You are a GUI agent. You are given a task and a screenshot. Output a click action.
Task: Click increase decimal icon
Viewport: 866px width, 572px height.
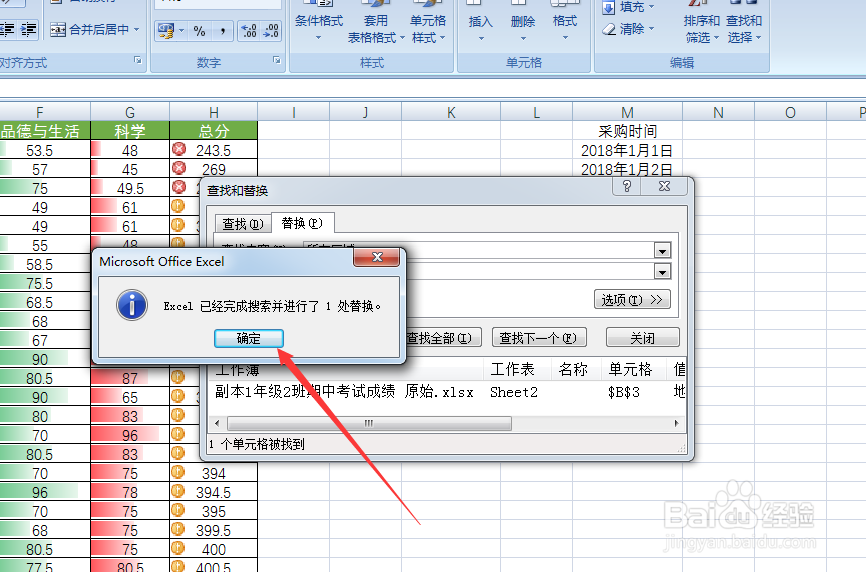click(249, 31)
